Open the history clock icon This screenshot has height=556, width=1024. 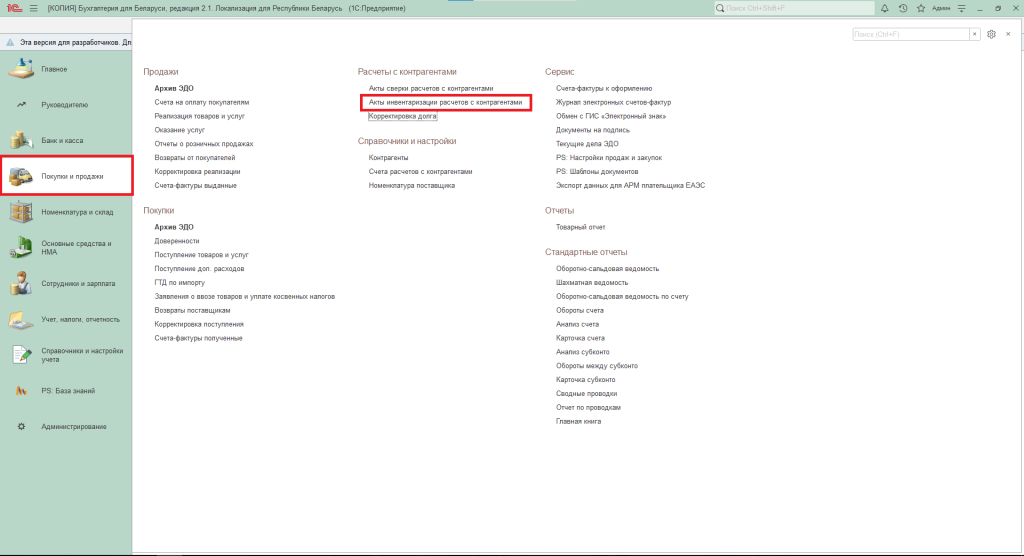(902, 8)
